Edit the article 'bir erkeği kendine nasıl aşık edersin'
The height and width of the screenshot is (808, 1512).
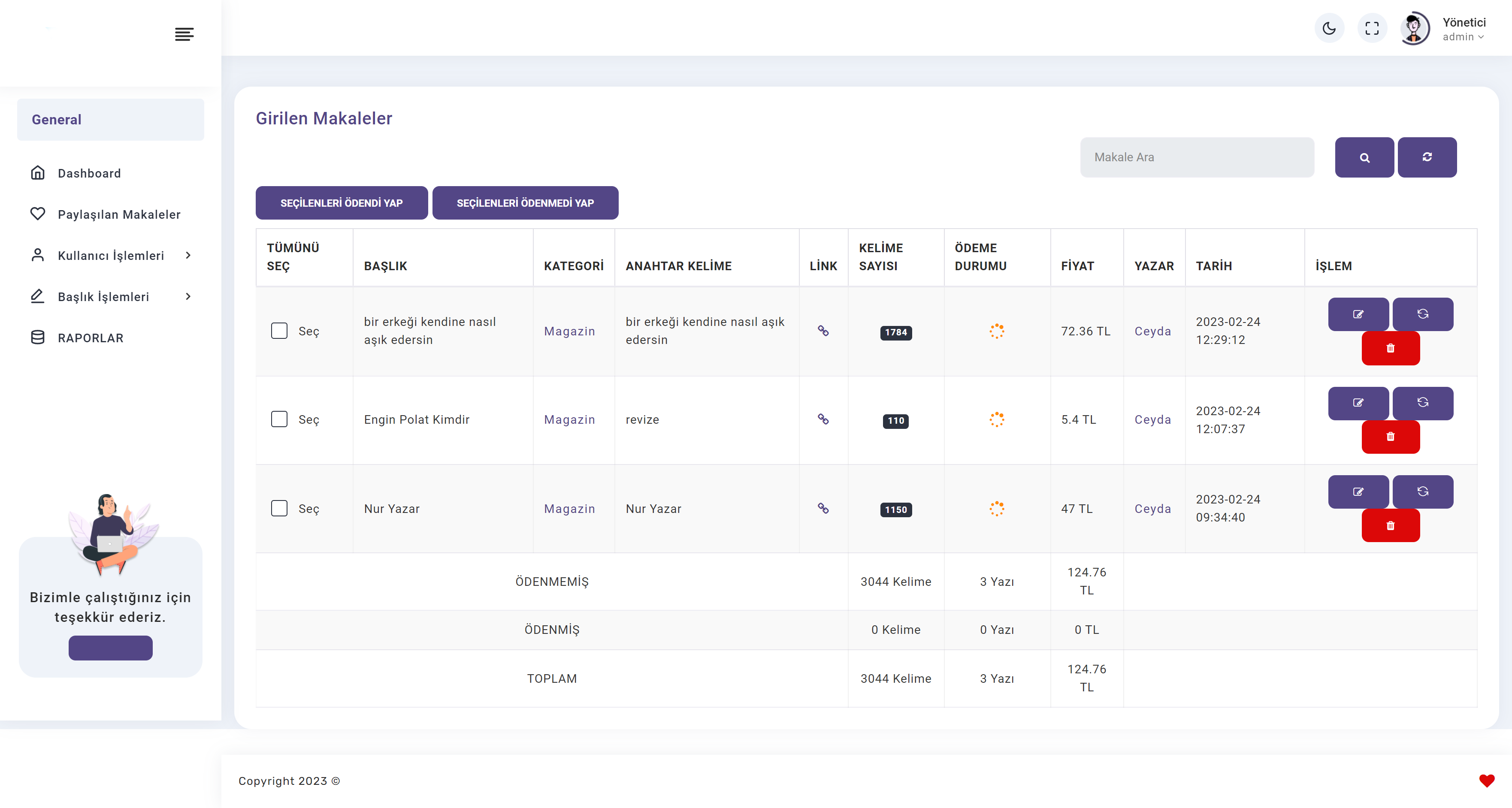point(1358,314)
